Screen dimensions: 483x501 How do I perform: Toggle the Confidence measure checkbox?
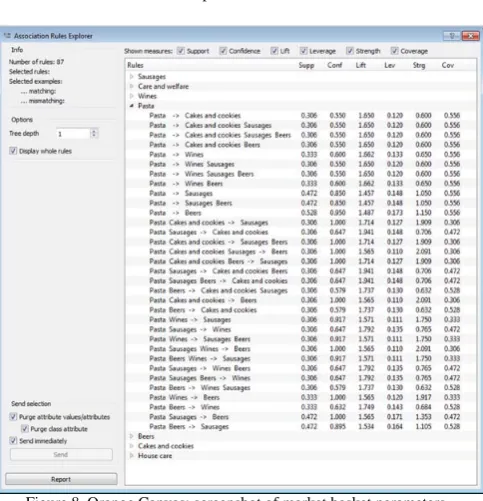(223, 51)
